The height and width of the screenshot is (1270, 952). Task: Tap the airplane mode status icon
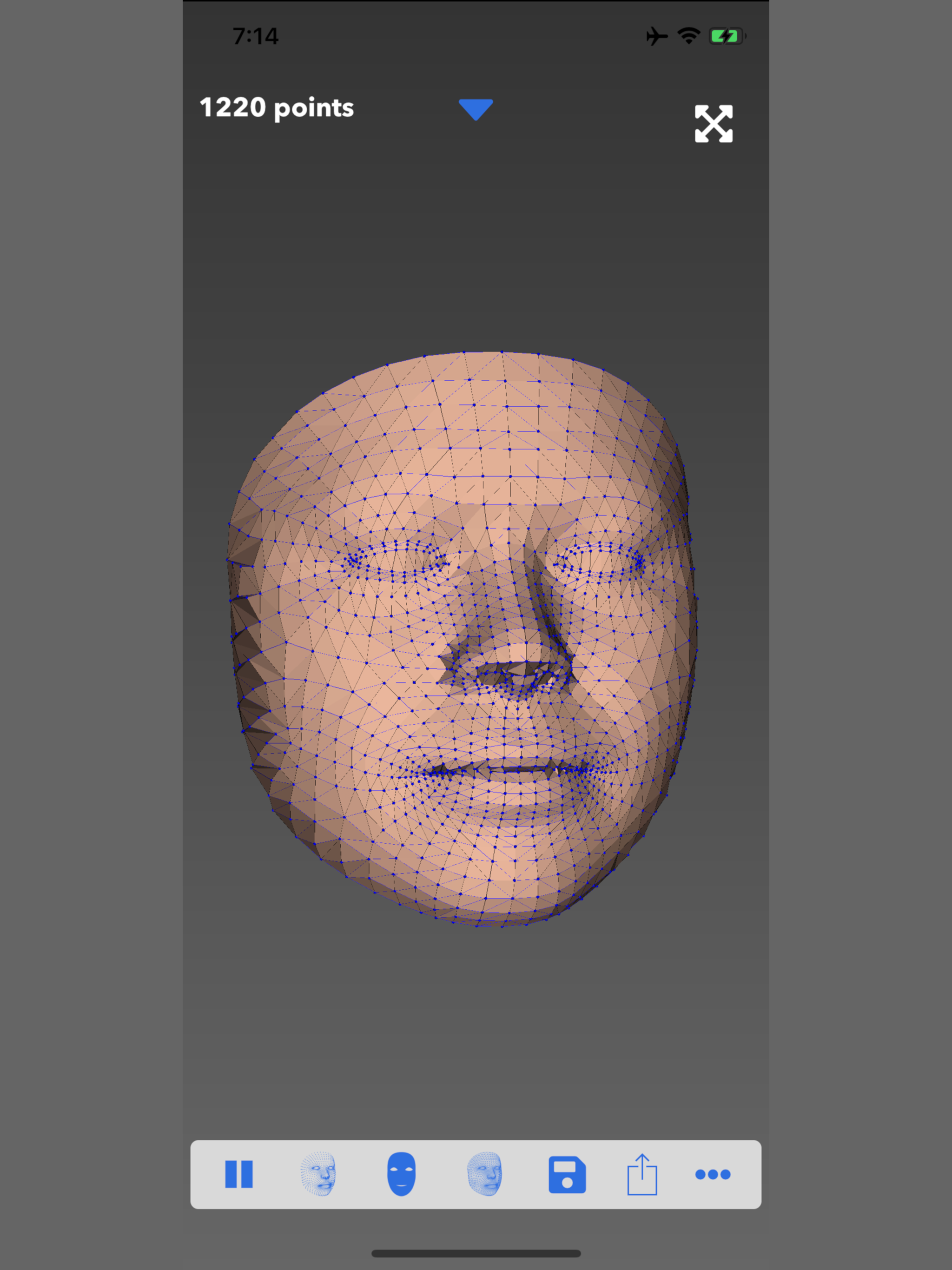657,36
